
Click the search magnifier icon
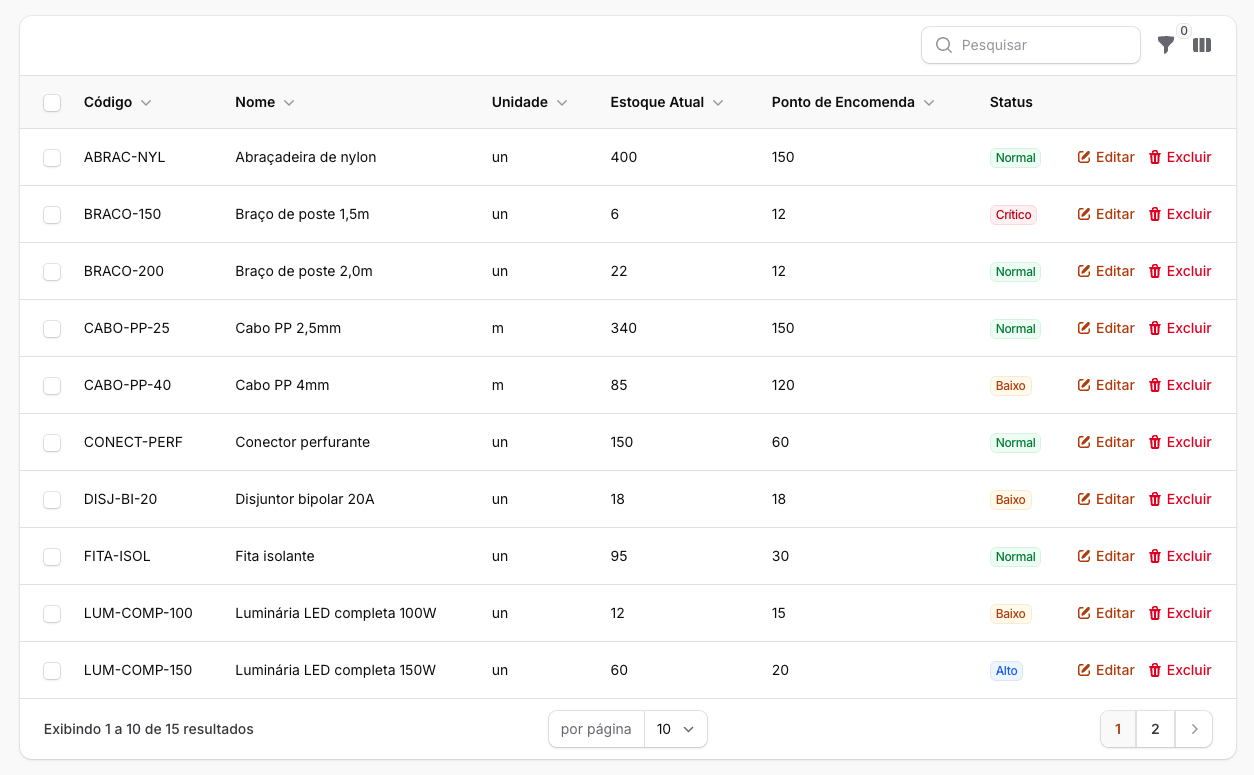pyautogui.click(x=943, y=45)
